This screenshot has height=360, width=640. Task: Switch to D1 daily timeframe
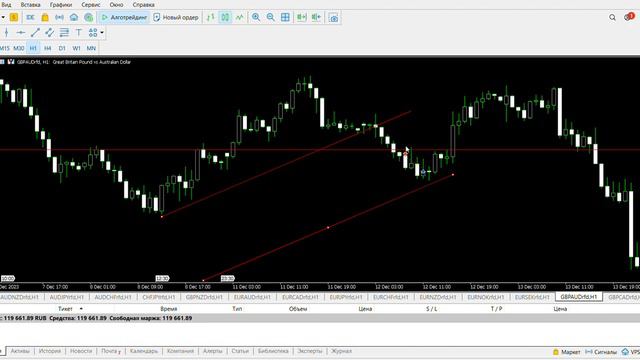(62, 48)
